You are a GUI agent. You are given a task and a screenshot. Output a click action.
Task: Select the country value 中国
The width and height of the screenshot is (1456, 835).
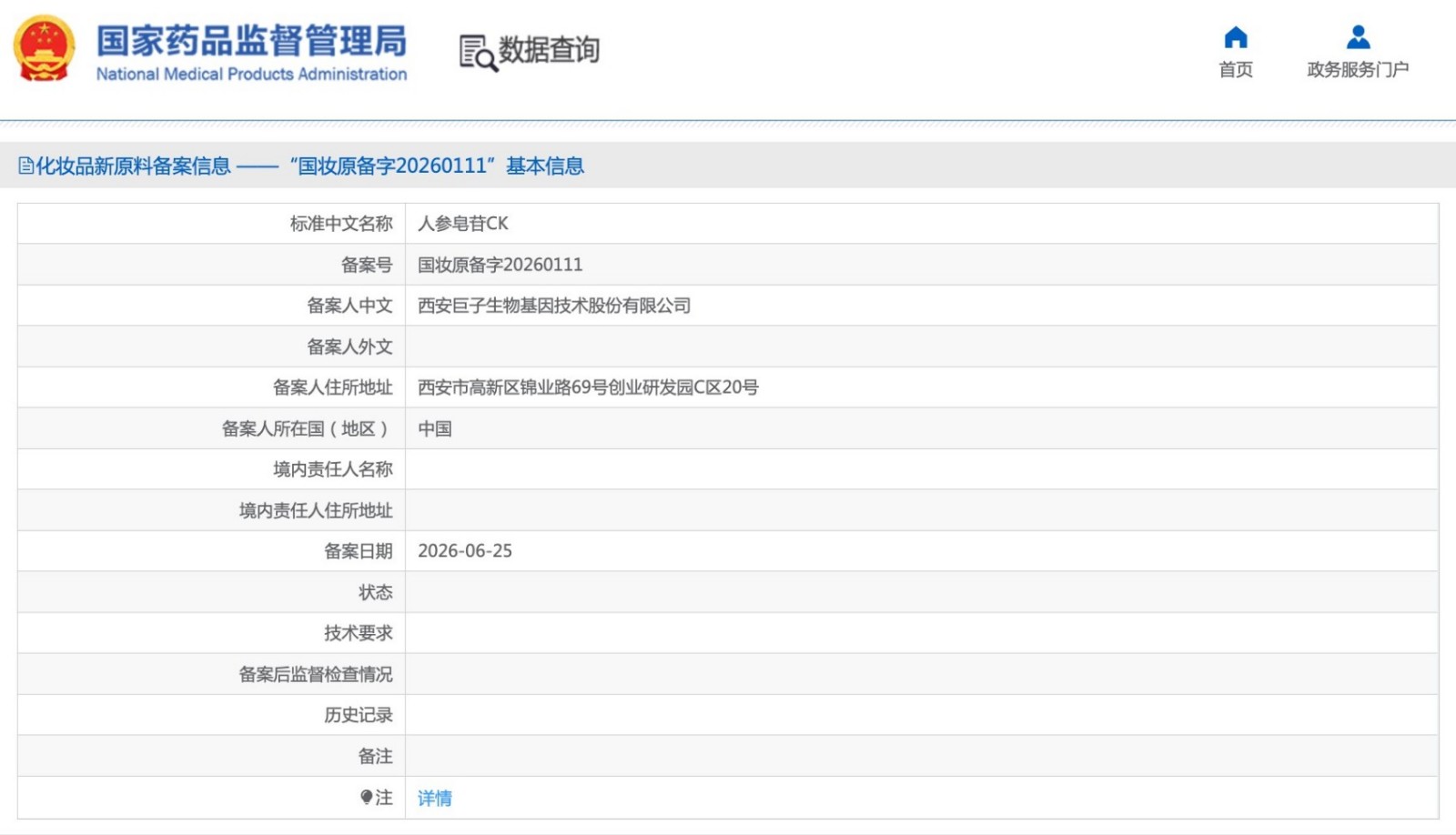(x=434, y=428)
